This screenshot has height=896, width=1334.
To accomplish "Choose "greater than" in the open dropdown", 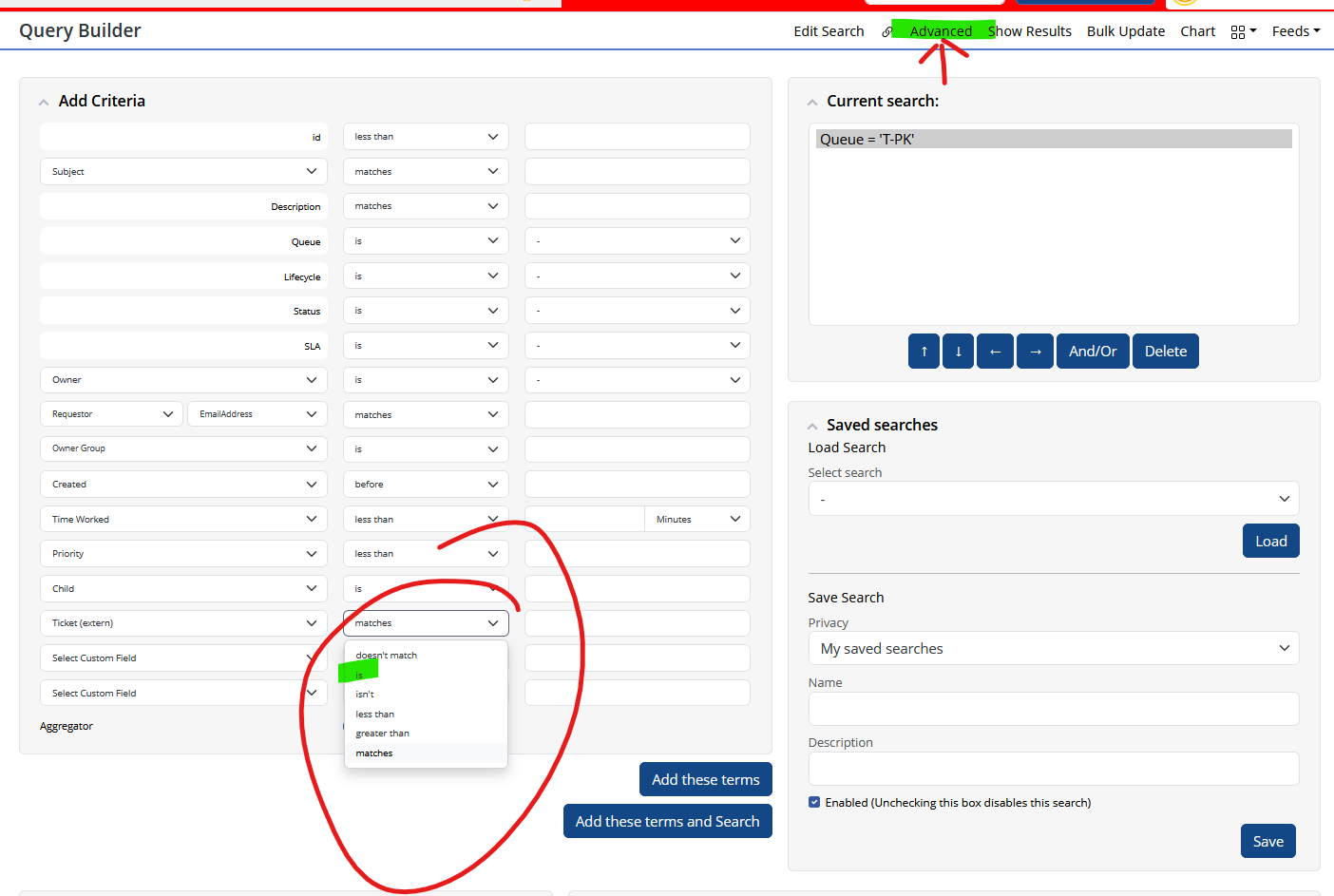I will coord(382,734).
